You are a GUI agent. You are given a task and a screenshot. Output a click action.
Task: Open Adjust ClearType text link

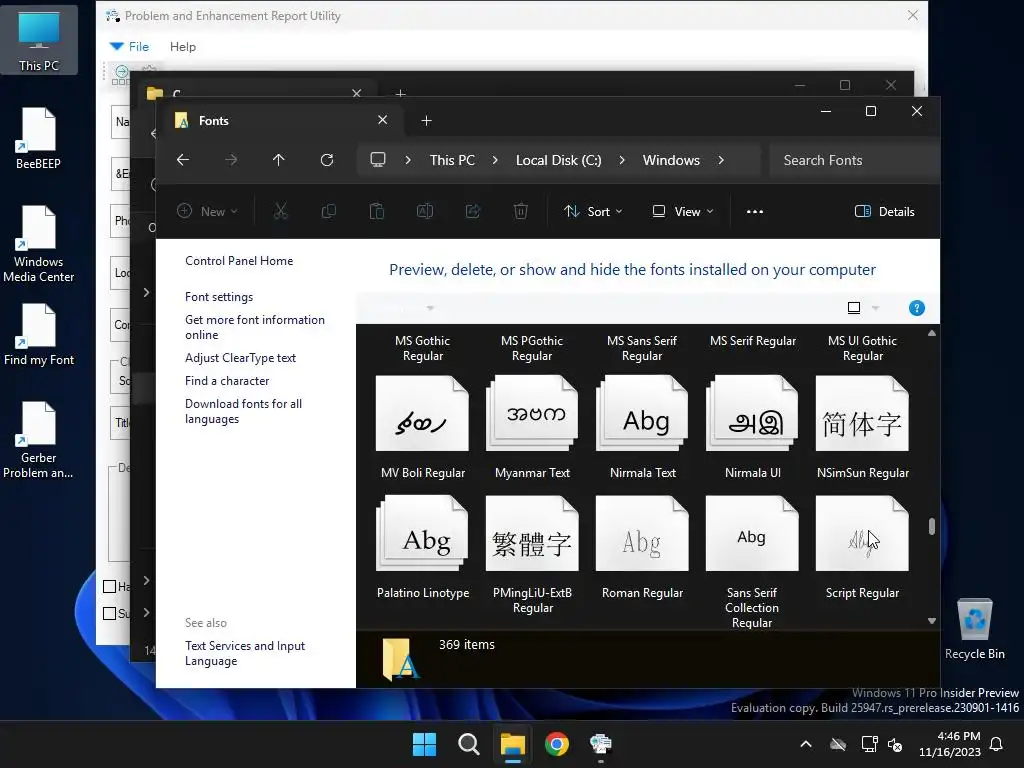(x=240, y=358)
